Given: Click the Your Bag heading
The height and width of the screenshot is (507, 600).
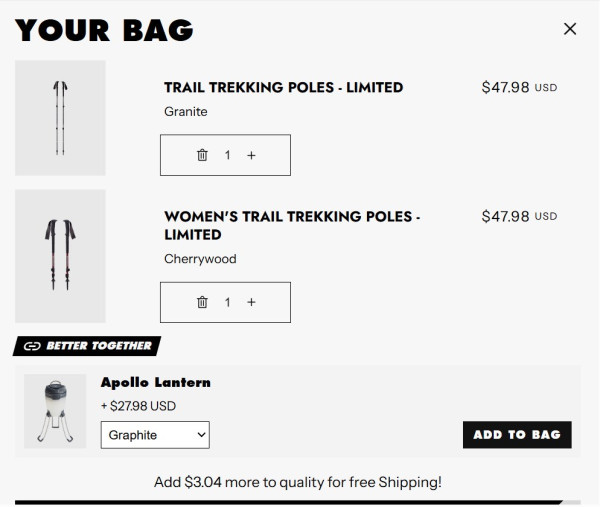Looking at the screenshot, I should tap(104, 30).
